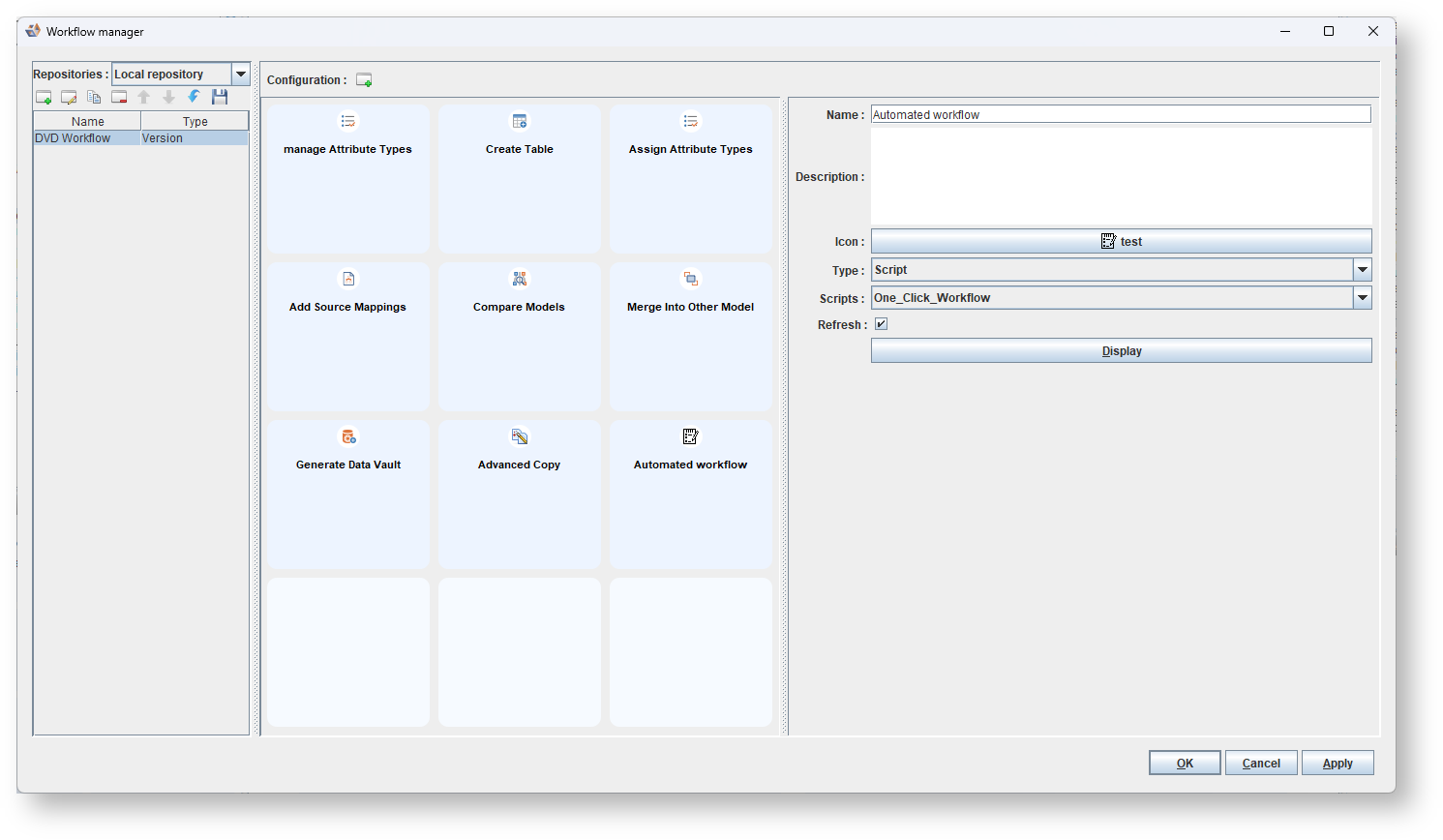Click the edit workflow pencil icon
The width and height of the screenshot is (1443, 840).
point(69,97)
